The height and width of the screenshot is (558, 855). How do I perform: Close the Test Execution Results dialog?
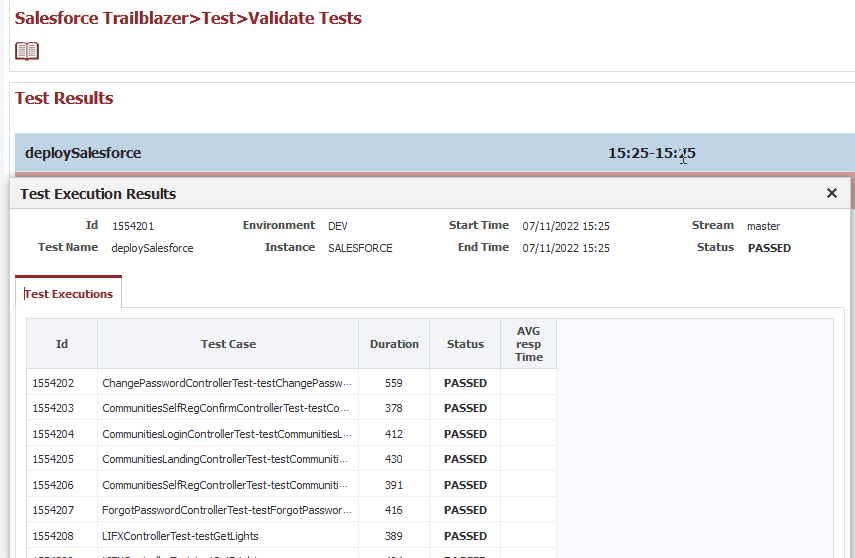832,193
